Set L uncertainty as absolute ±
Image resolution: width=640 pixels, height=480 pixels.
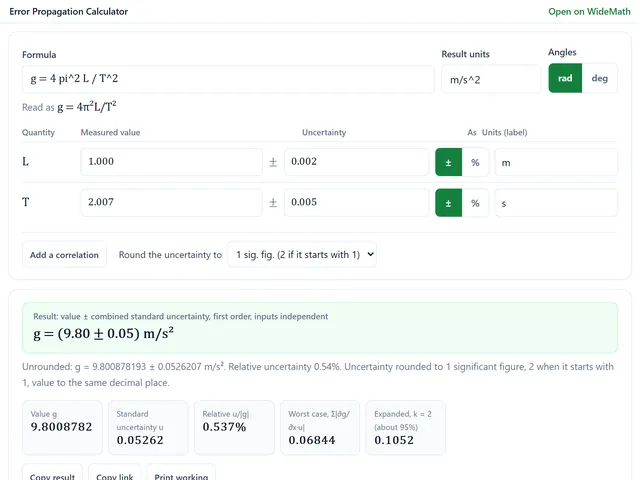point(449,162)
